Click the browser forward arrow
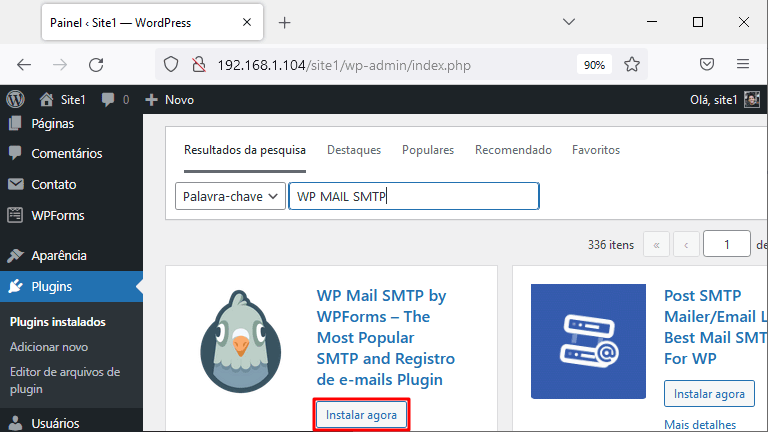This screenshot has height=432, width=768. click(60, 65)
